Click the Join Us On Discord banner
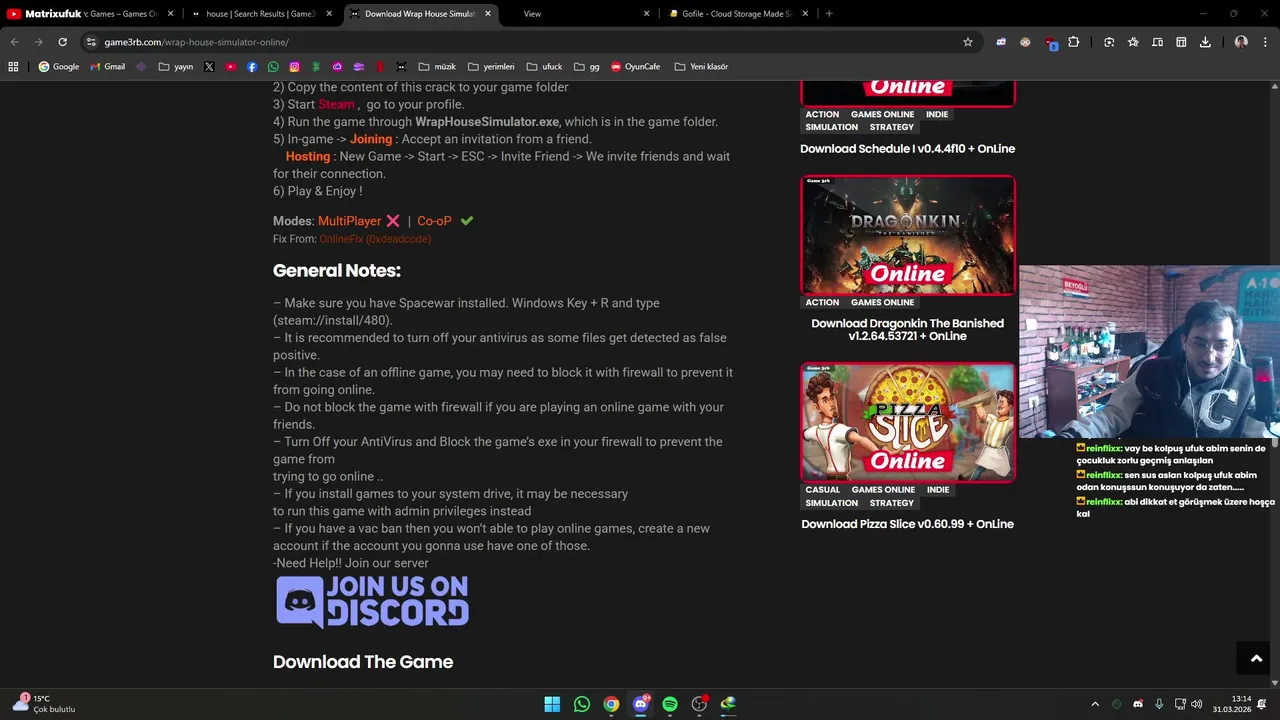 point(372,601)
